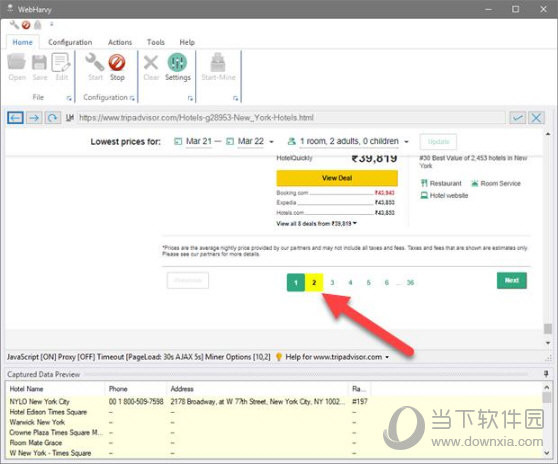Open the Actions tab
The image size is (558, 464).
120,42
